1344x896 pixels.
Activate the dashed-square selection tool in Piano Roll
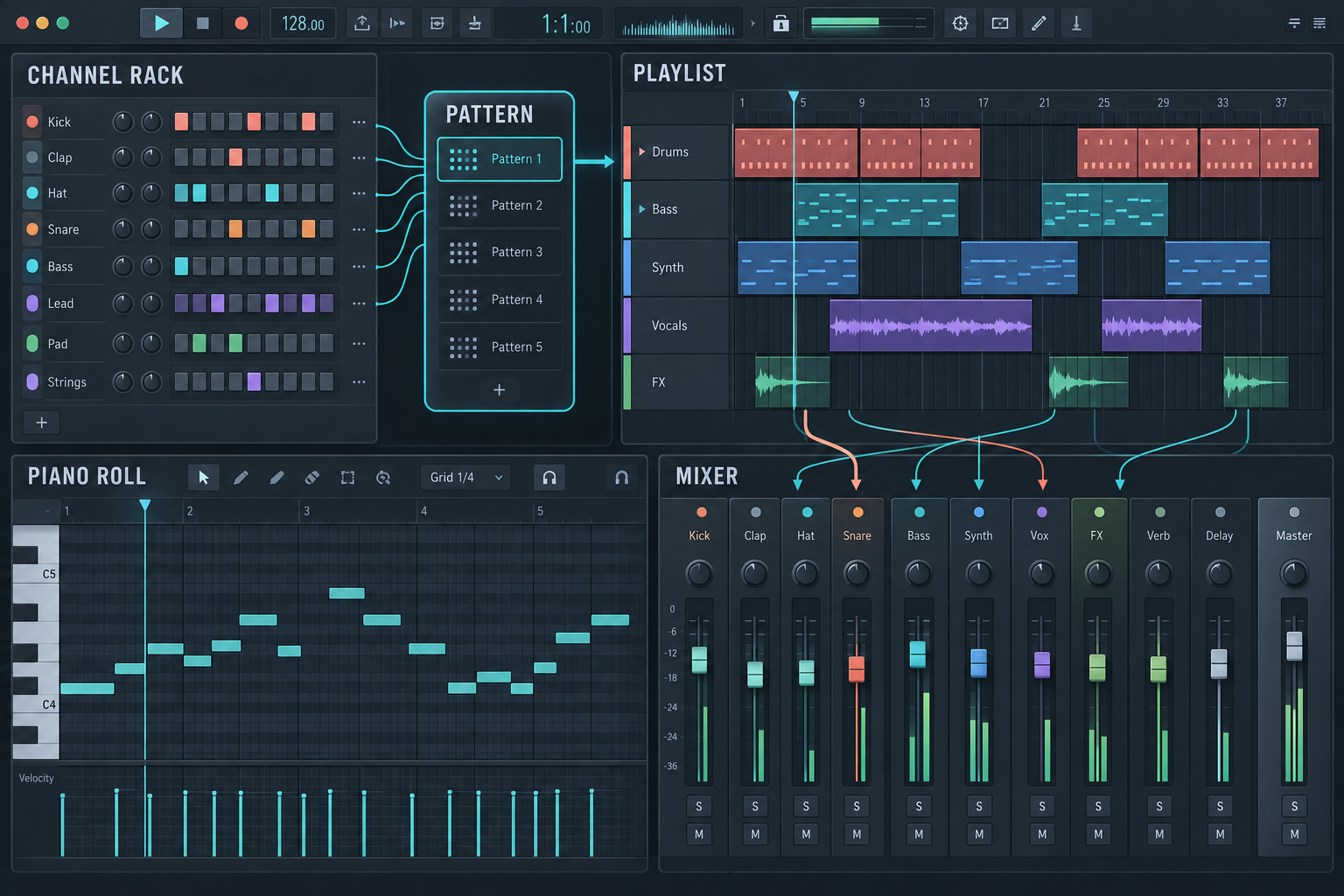(x=347, y=478)
